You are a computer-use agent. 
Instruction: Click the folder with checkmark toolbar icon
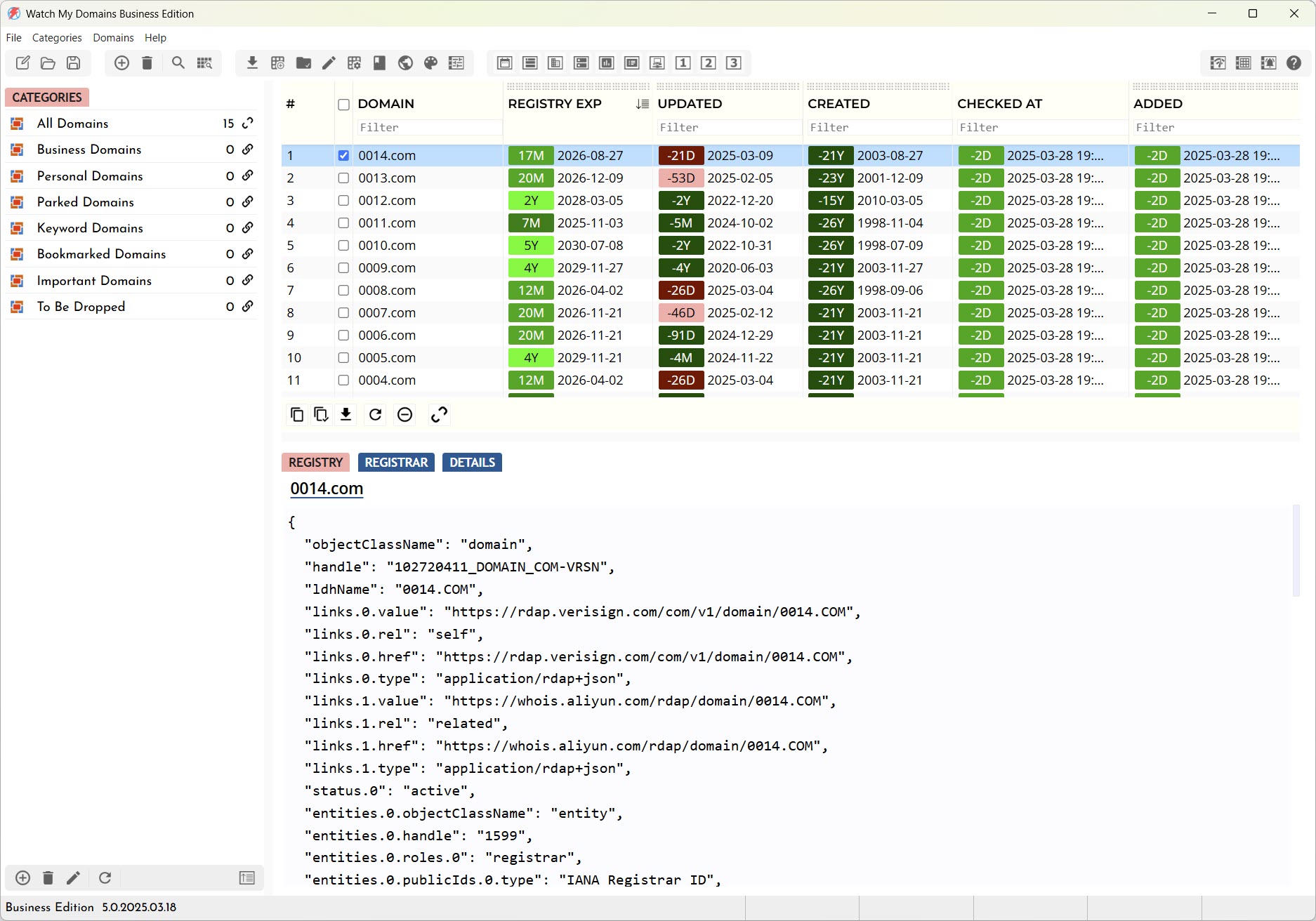pos(303,63)
